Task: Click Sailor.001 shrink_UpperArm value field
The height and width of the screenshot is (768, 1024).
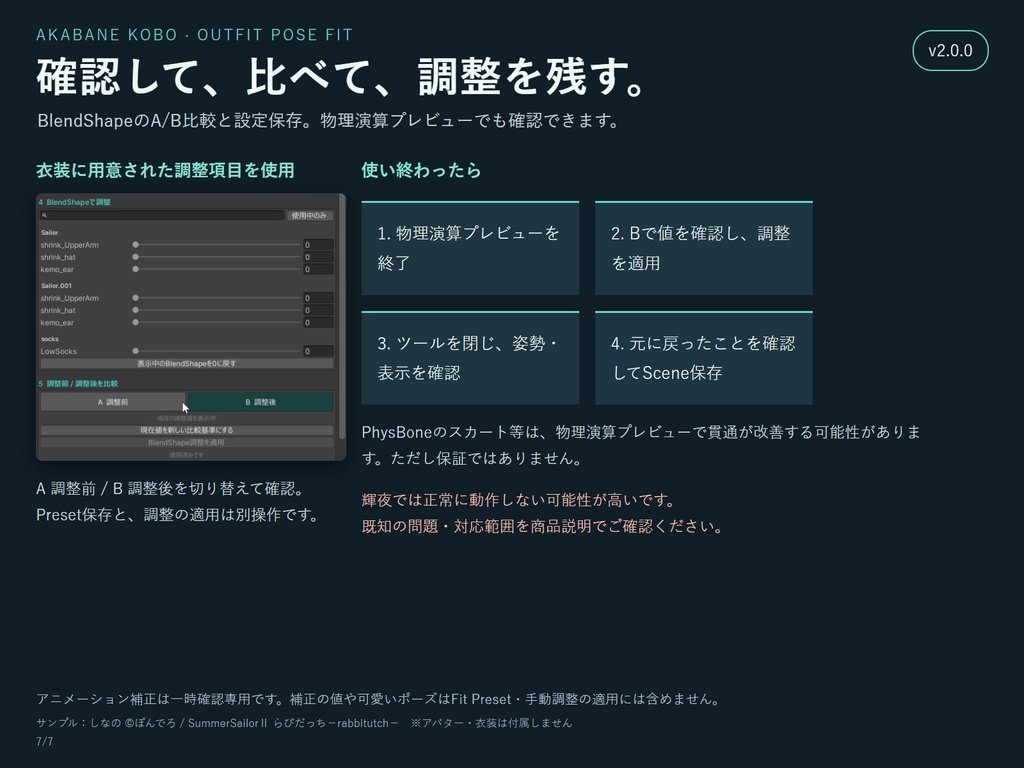Action: click(318, 298)
